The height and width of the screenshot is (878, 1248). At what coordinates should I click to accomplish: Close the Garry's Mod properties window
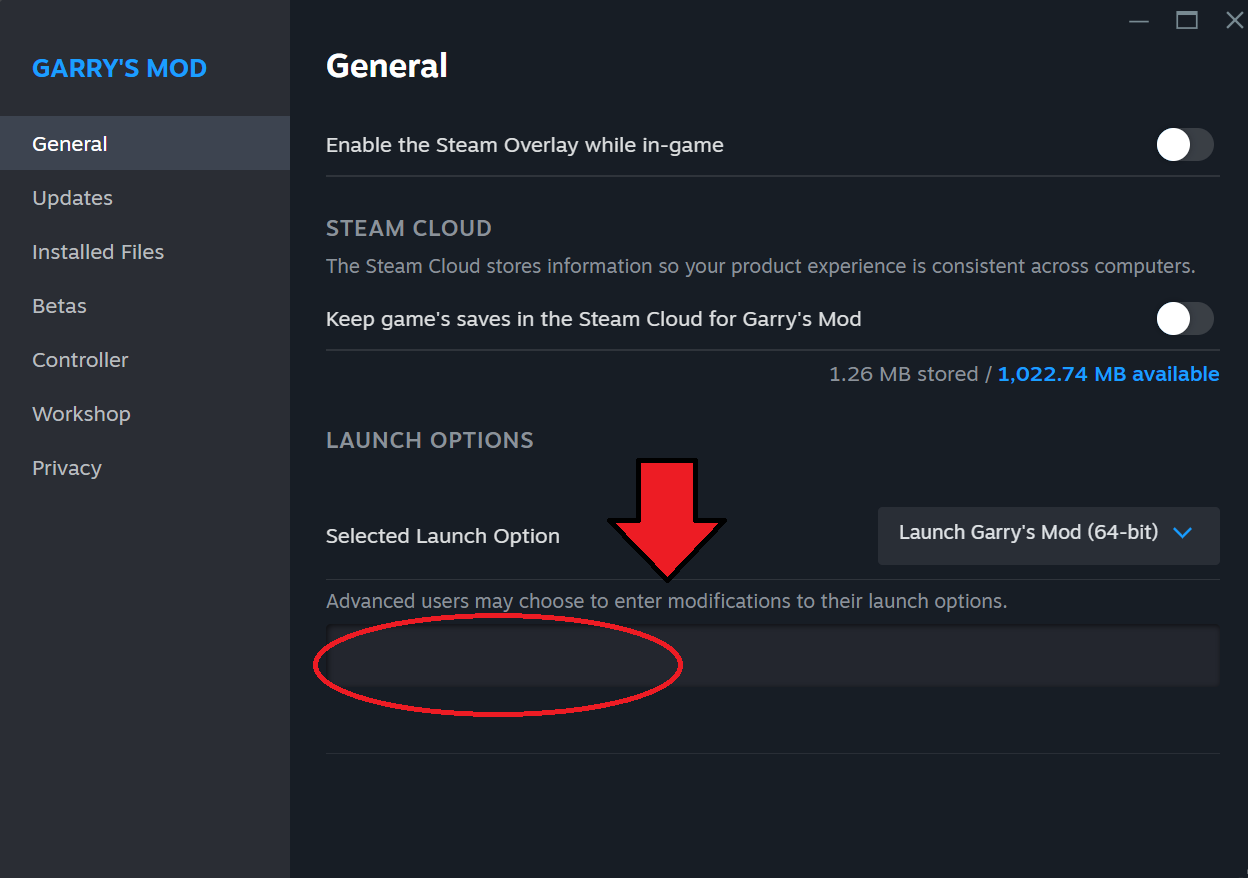(1234, 20)
